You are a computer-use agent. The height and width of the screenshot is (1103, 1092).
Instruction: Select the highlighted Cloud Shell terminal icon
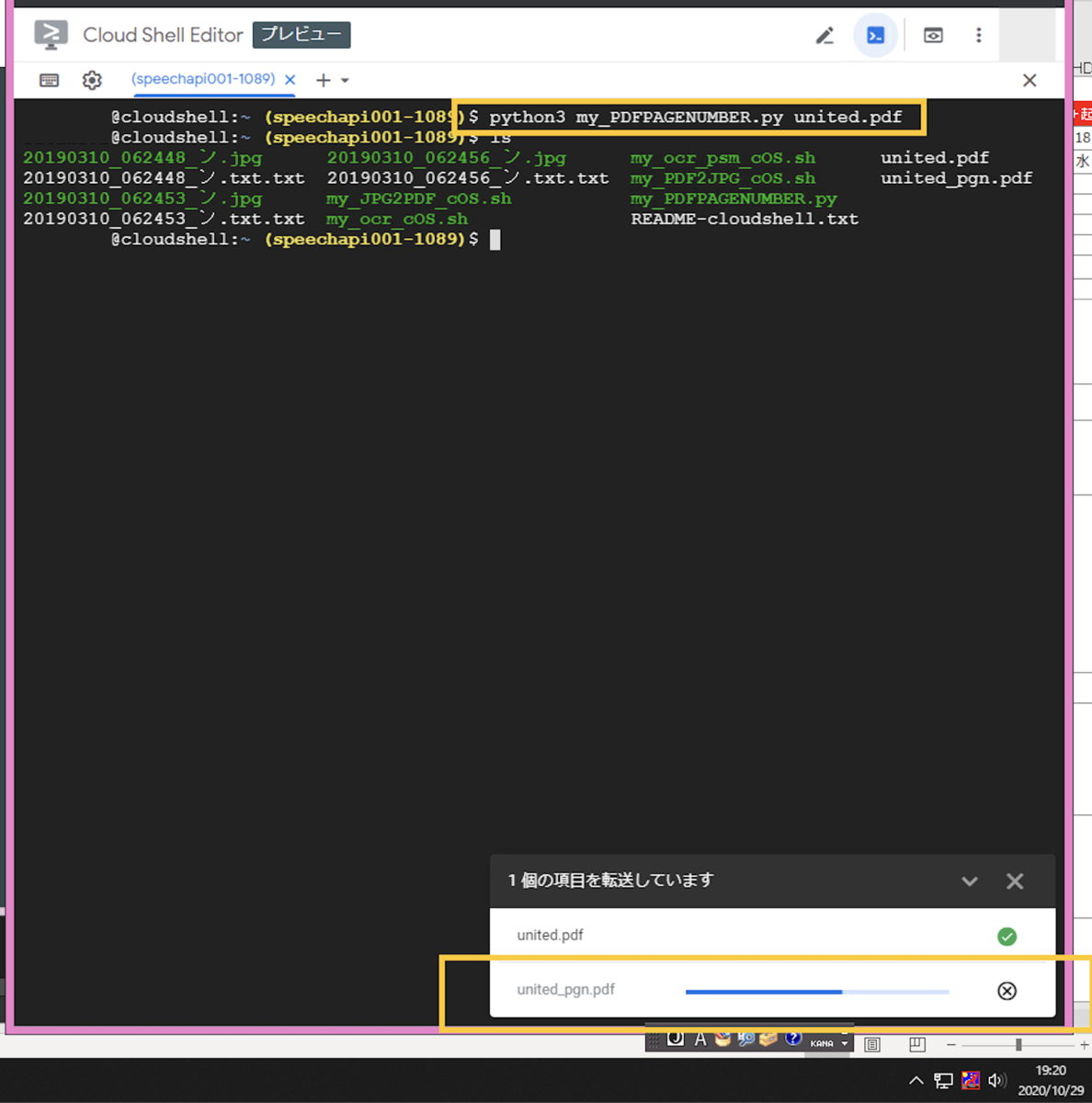coord(874,35)
